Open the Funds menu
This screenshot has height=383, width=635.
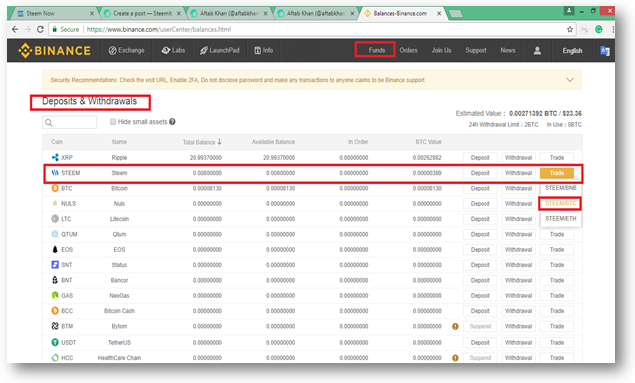376,50
